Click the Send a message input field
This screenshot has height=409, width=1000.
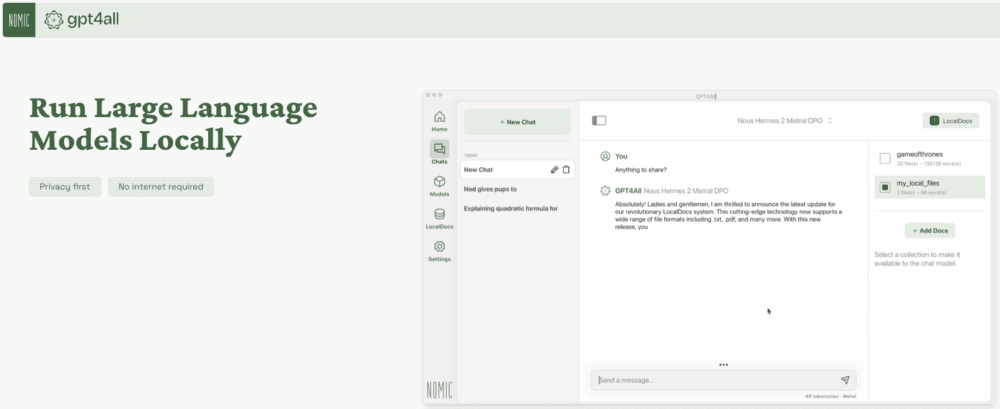(x=723, y=380)
